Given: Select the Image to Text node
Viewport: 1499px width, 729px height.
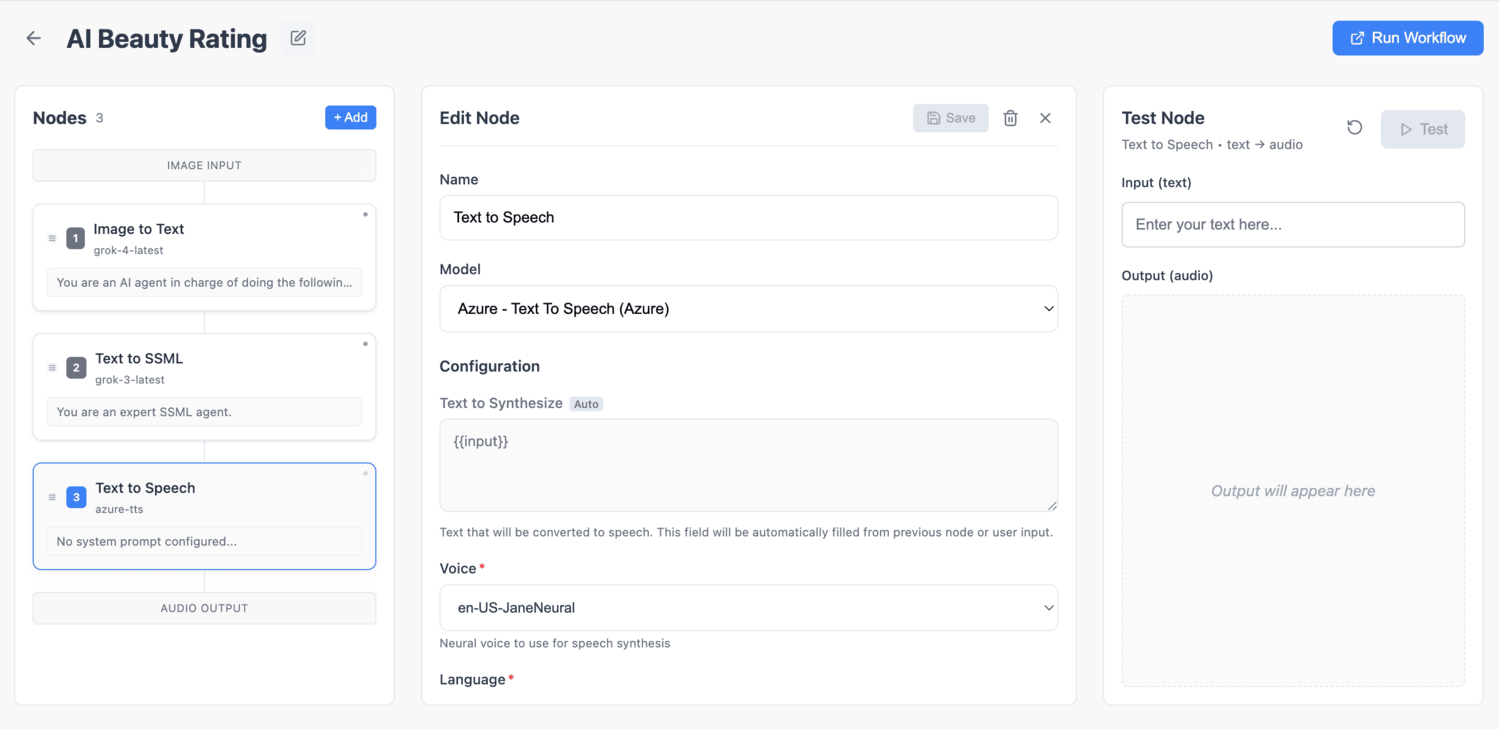Looking at the screenshot, I should point(204,257).
